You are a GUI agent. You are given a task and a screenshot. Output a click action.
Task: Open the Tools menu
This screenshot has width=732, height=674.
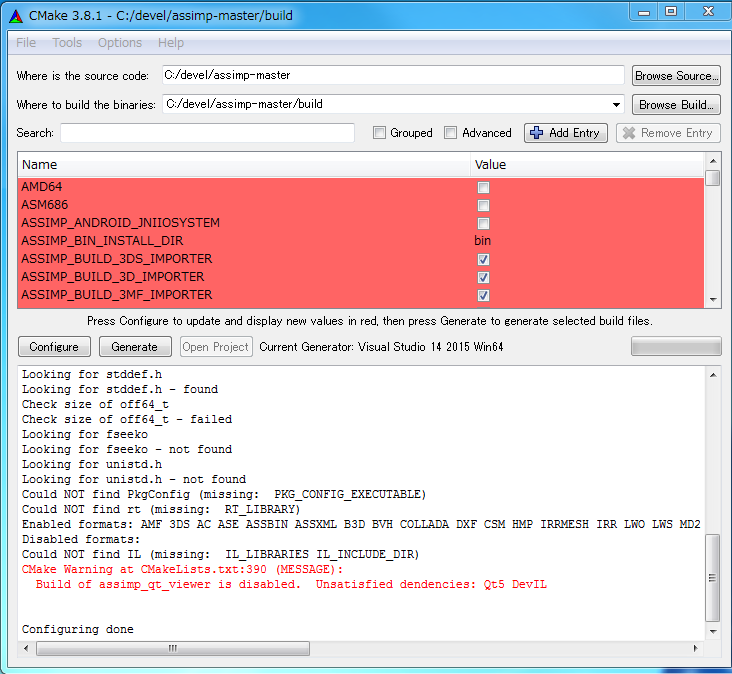(x=67, y=42)
